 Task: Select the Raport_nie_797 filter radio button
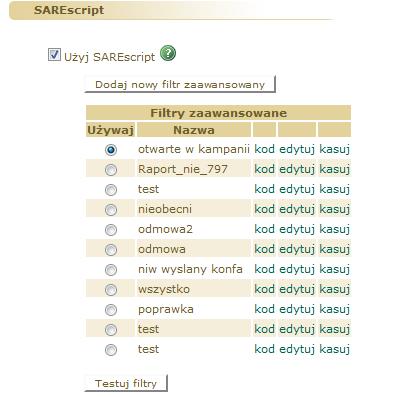[x=111, y=170]
